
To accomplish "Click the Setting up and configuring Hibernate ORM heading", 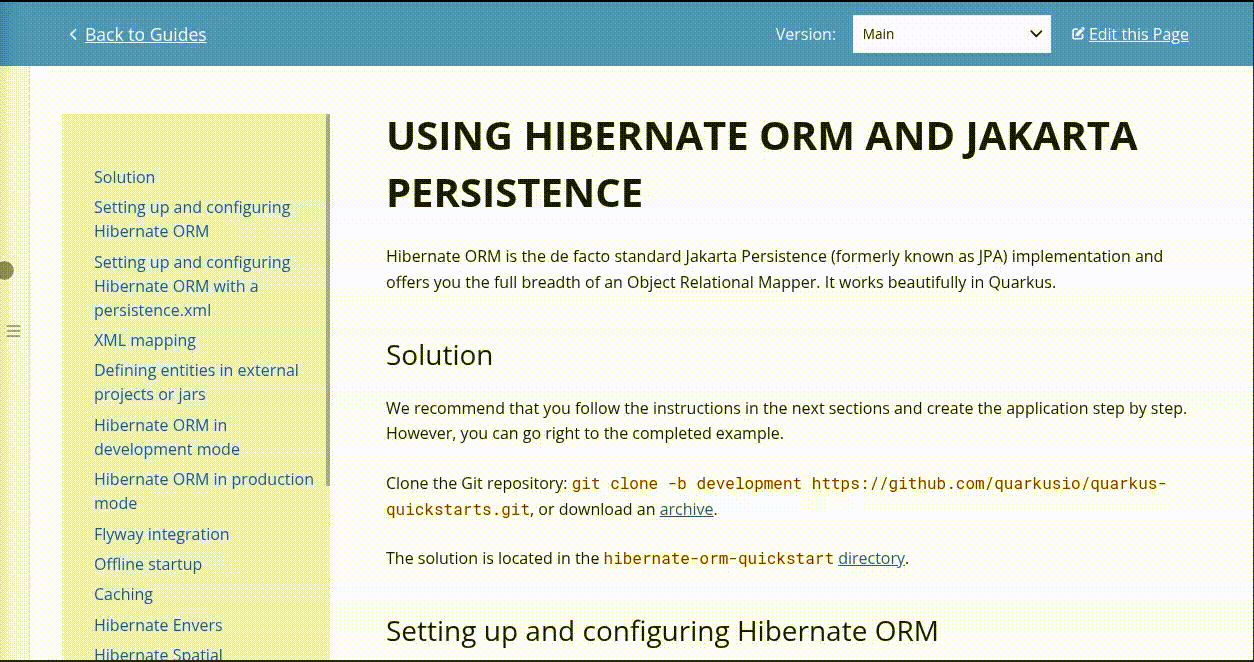I will click(662, 631).
